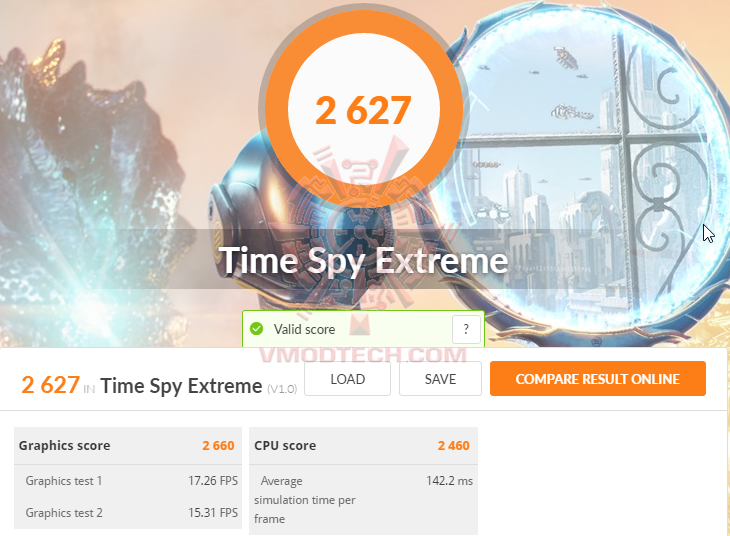
Task: Click COMPARE RESULT ONLINE
Action: point(598,379)
